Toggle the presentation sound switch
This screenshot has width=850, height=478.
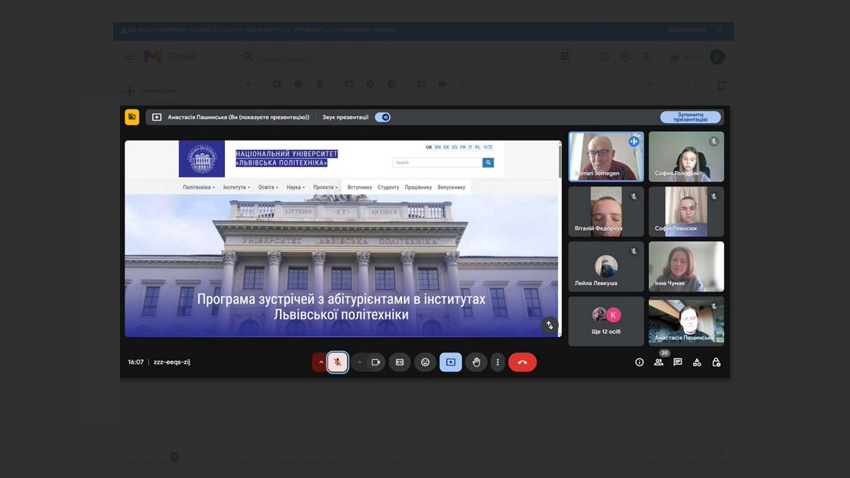tap(383, 117)
